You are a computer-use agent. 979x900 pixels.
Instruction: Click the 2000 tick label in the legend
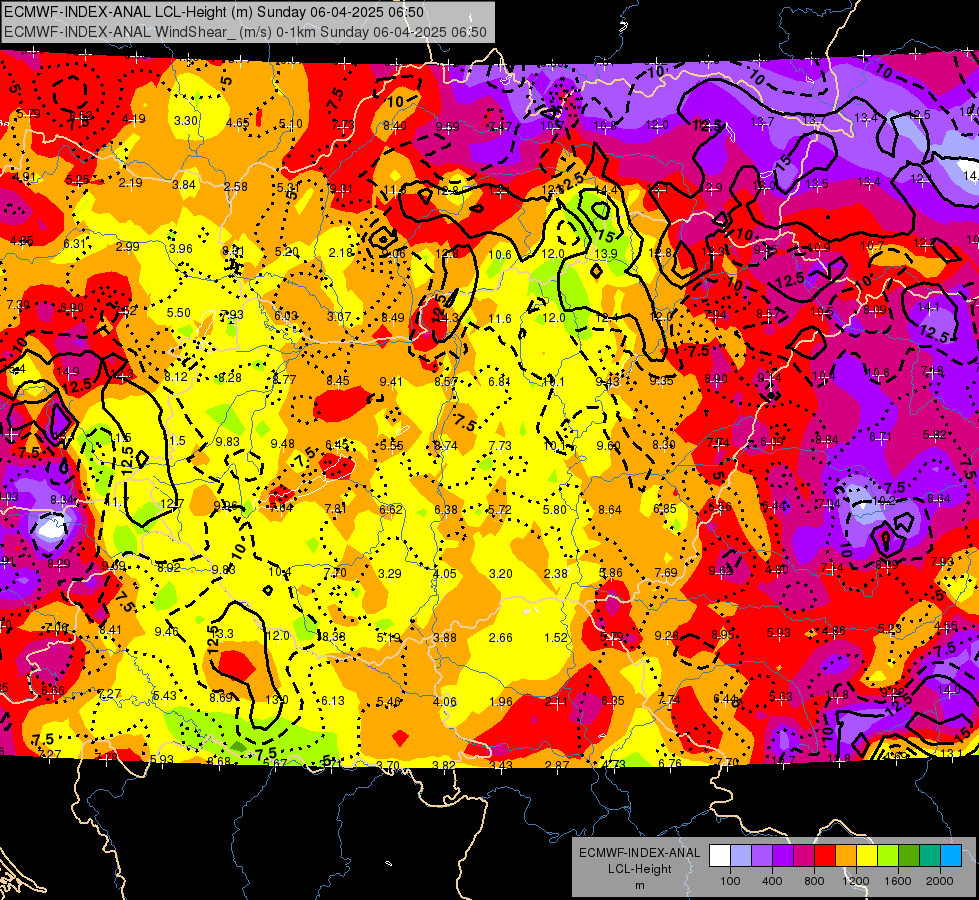coord(940,881)
